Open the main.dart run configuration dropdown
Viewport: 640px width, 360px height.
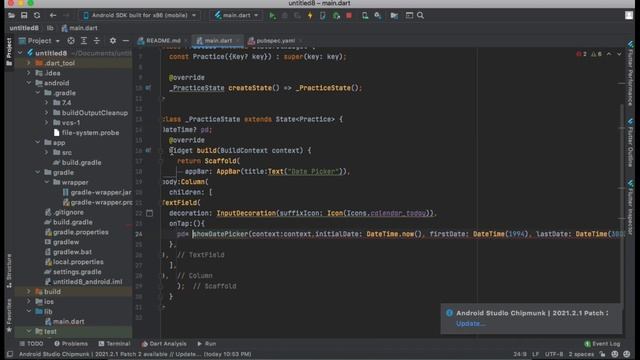[237, 16]
